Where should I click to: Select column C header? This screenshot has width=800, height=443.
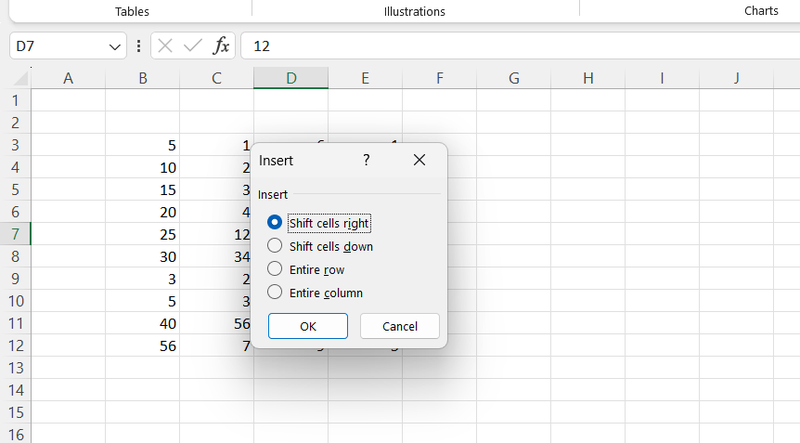pos(216,78)
